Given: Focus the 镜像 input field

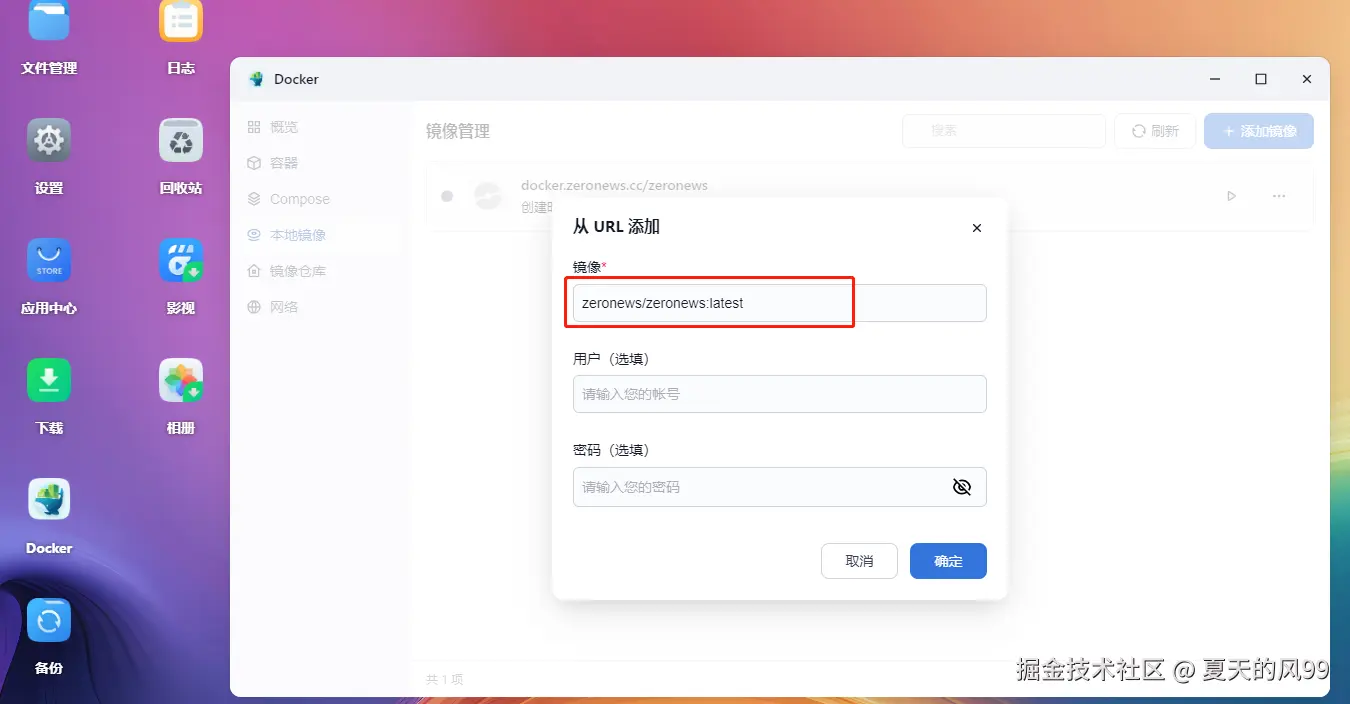Looking at the screenshot, I should tap(780, 303).
